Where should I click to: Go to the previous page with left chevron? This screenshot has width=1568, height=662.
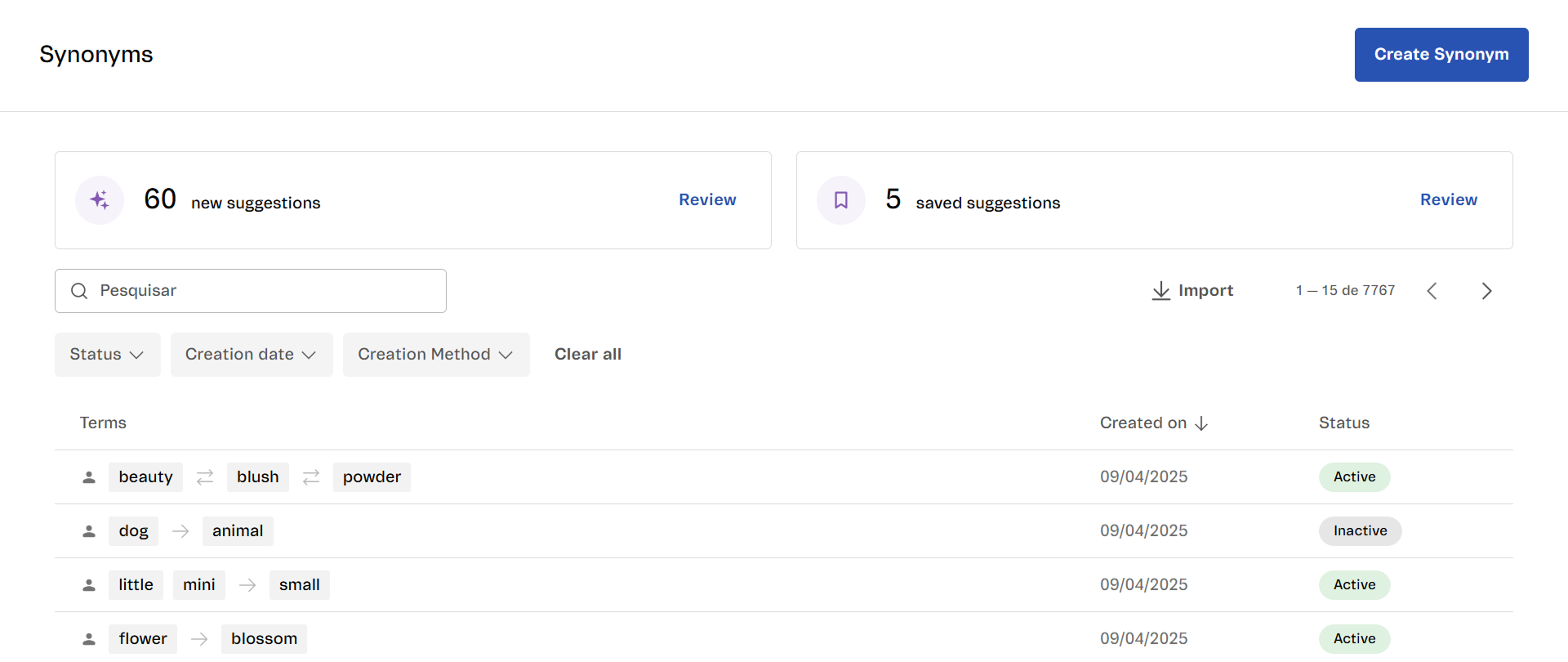[1432, 291]
